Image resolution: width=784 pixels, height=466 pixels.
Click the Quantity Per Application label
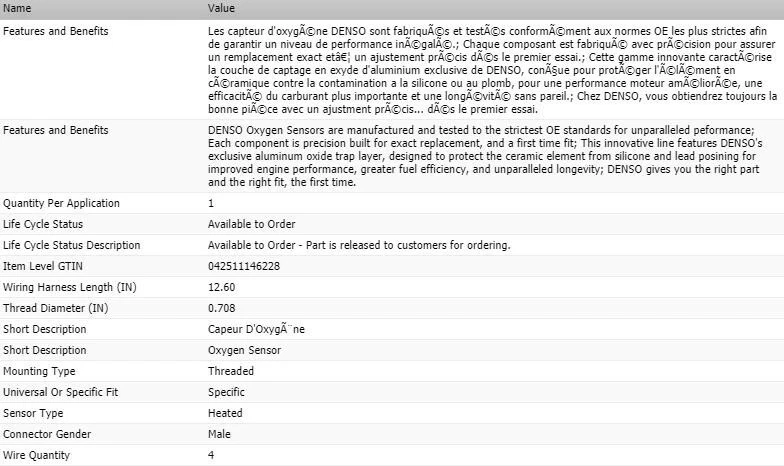click(x=61, y=203)
